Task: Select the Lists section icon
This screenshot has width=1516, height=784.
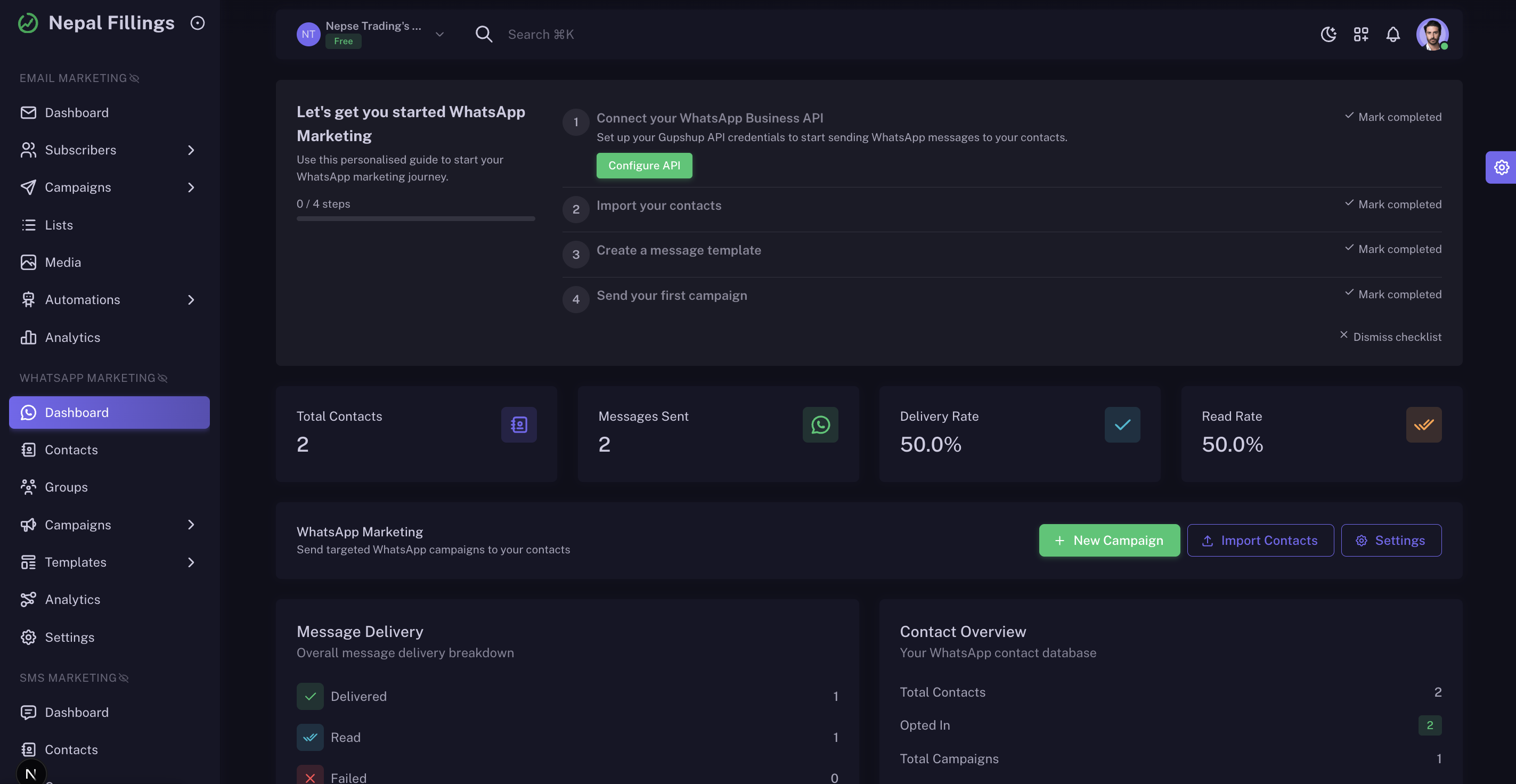Action: [x=28, y=224]
